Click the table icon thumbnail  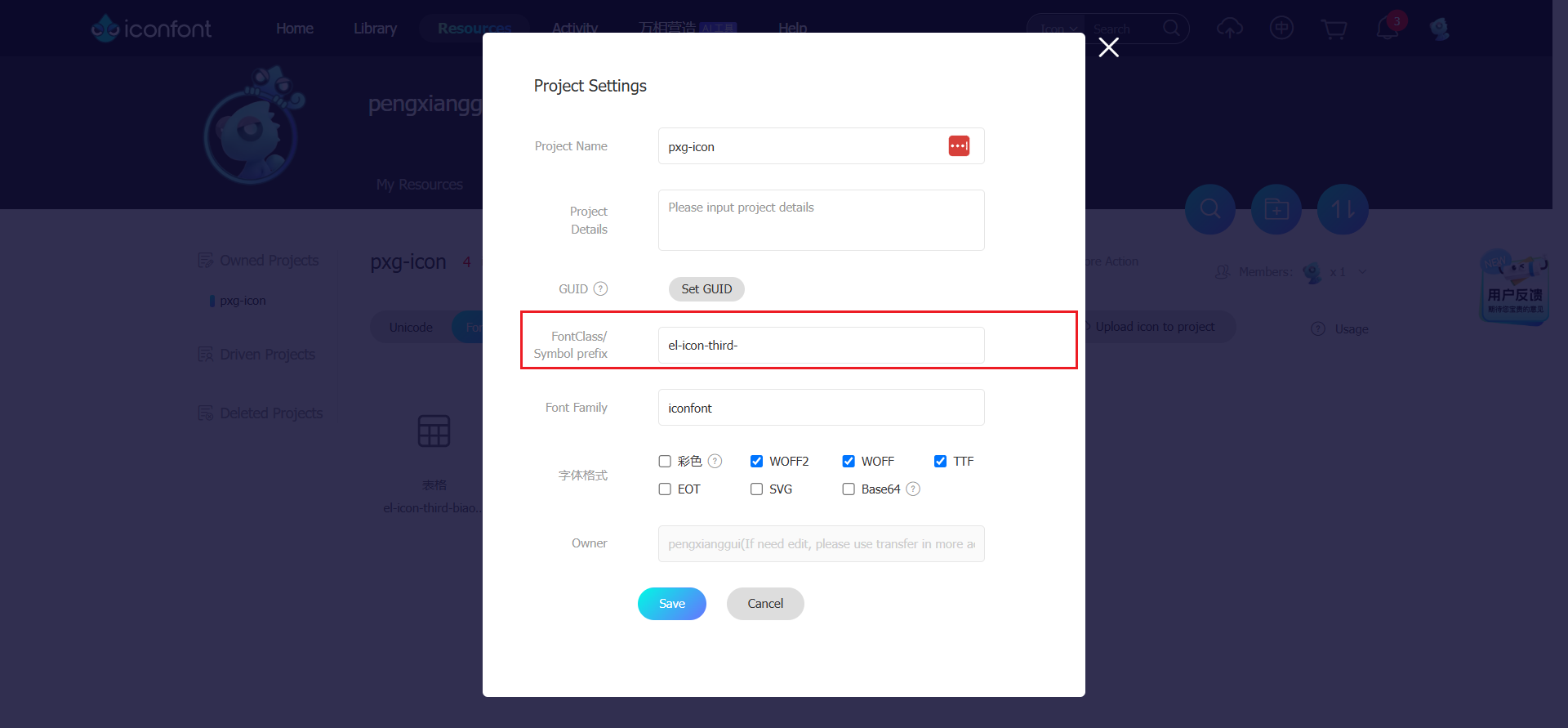tap(434, 431)
